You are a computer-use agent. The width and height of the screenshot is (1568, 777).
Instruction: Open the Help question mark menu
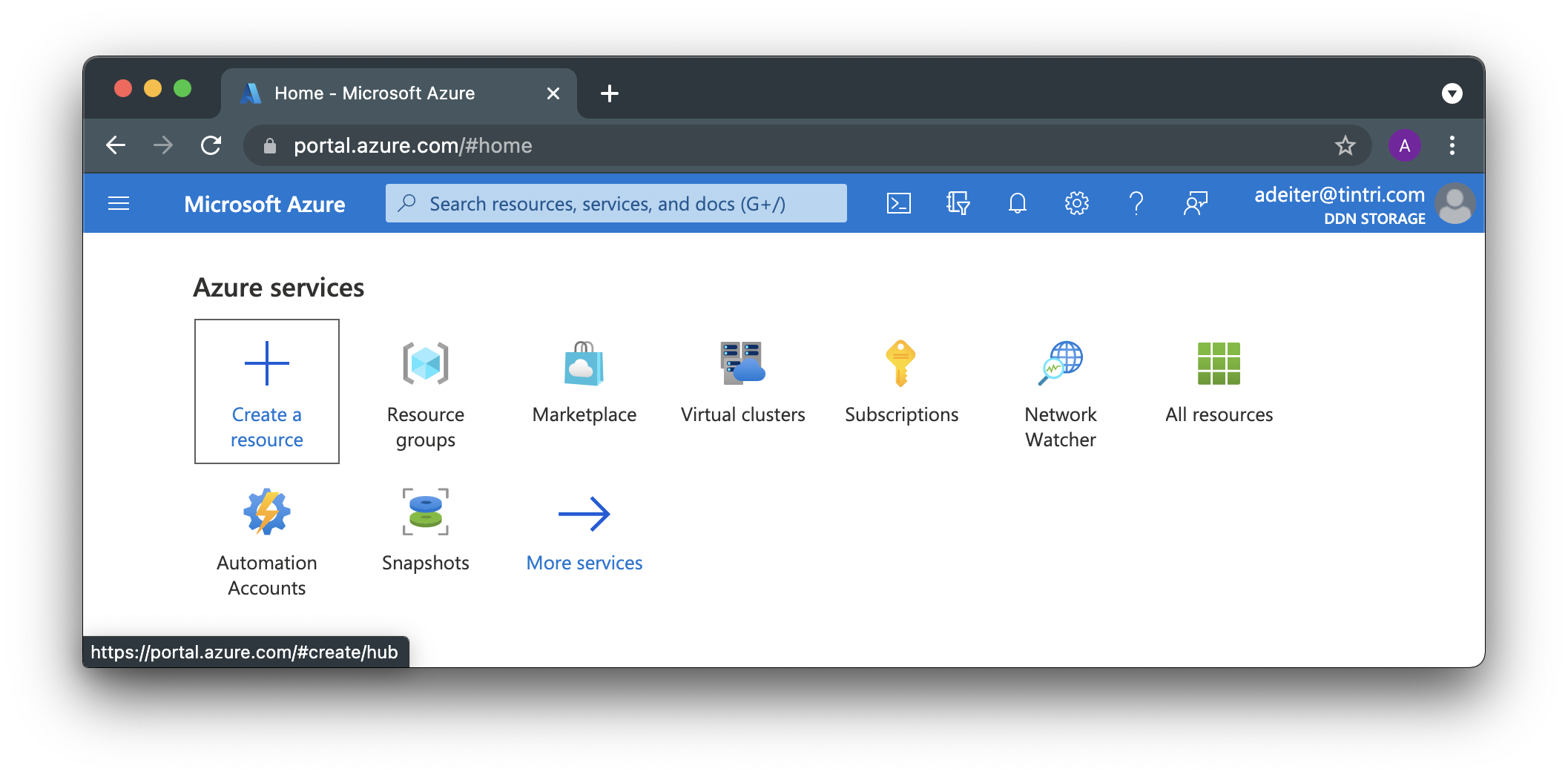pyautogui.click(x=1136, y=203)
